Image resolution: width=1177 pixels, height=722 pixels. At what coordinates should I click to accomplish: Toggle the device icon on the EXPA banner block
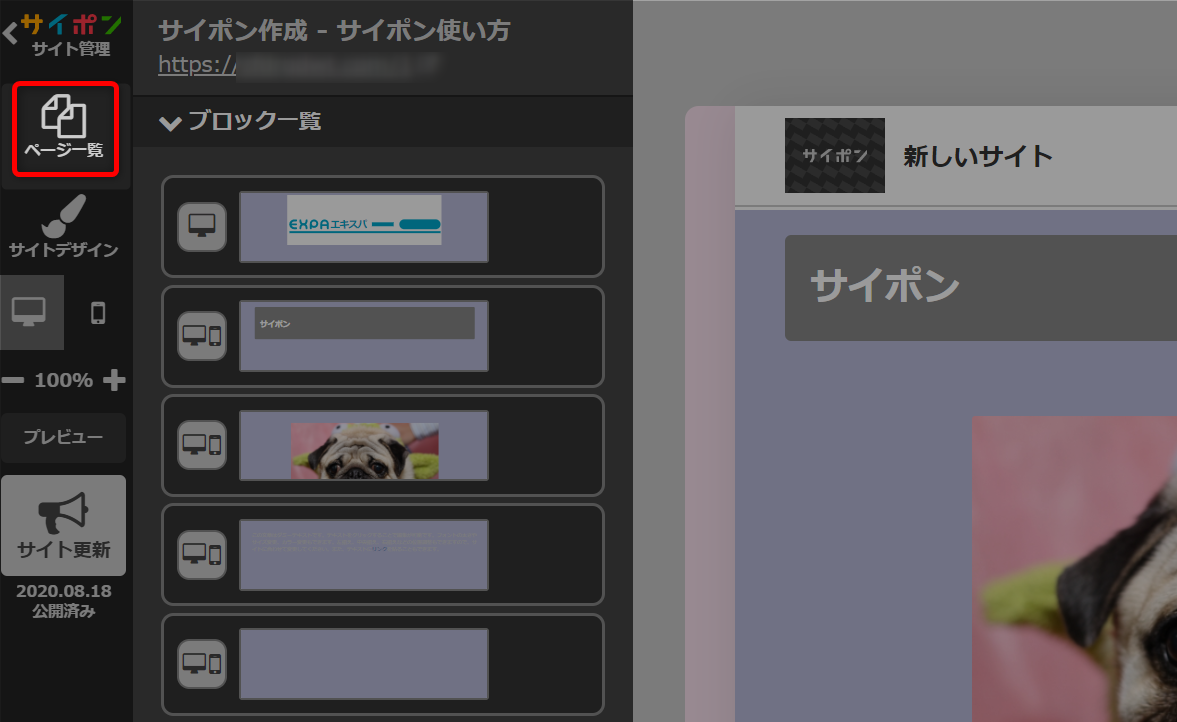point(202,227)
